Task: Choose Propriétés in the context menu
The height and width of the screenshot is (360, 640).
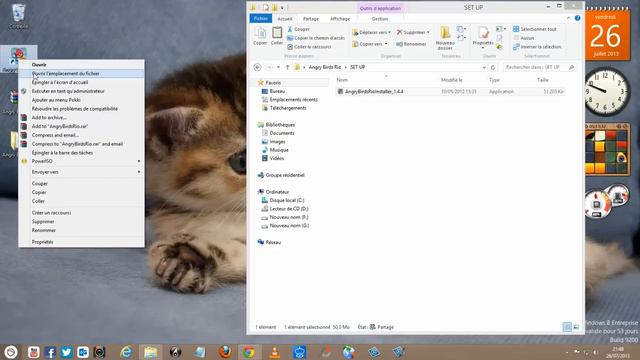Action: point(81,242)
